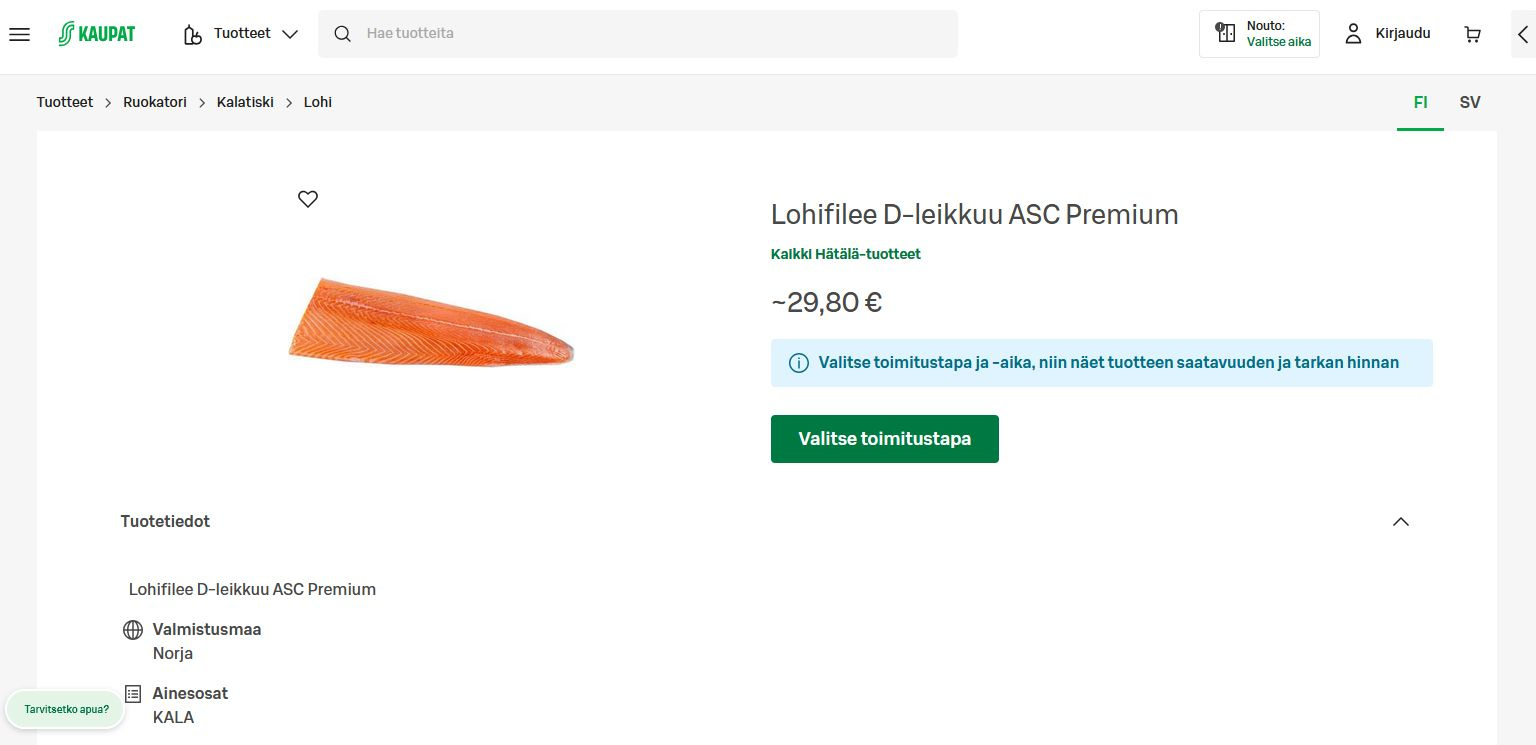Image resolution: width=1536 pixels, height=745 pixels.
Task: Collapse side panel with arrow at right edge
Action: pos(1522,34)
